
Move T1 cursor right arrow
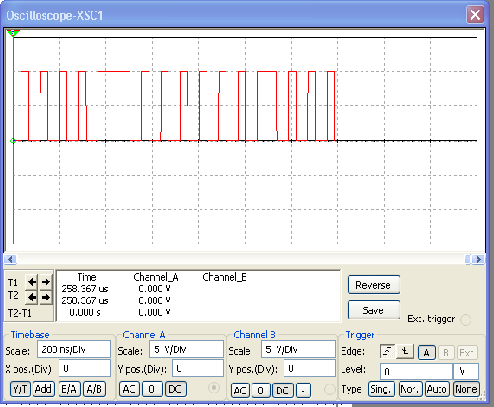46,282
